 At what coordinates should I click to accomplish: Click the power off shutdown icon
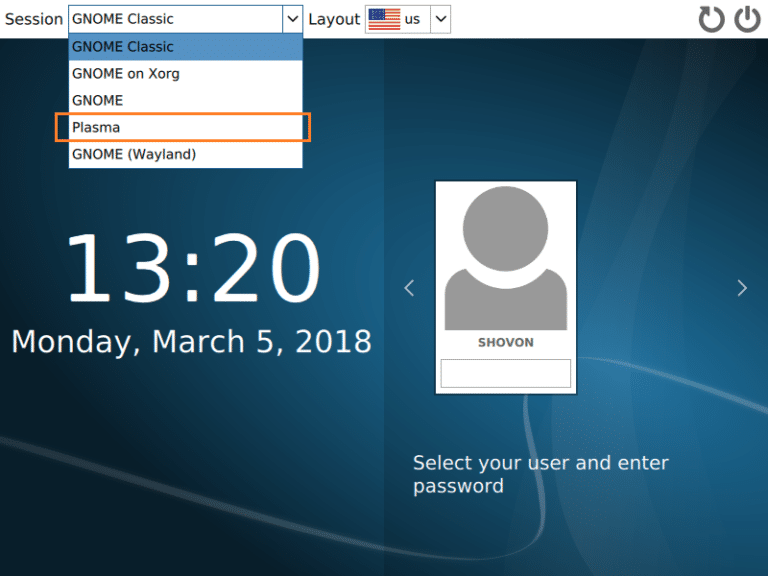[747, 19]
